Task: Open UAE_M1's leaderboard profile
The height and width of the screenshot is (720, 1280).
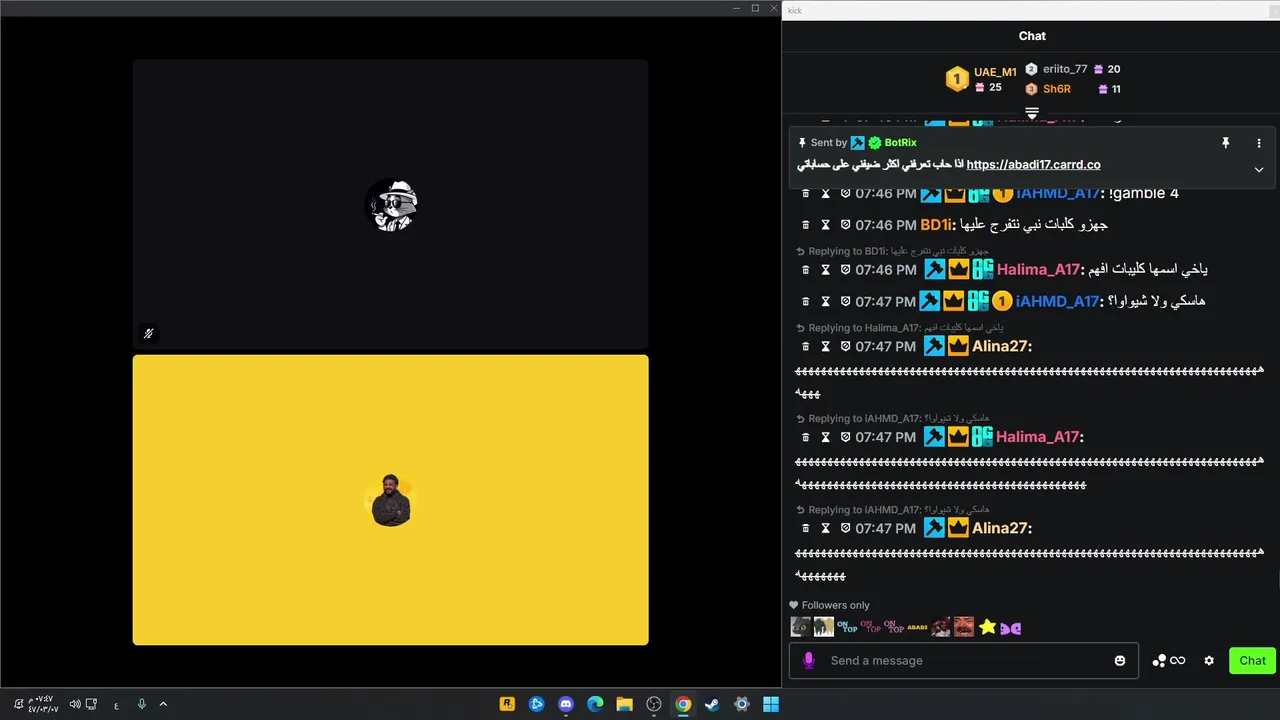Action: tap(995, 72)
